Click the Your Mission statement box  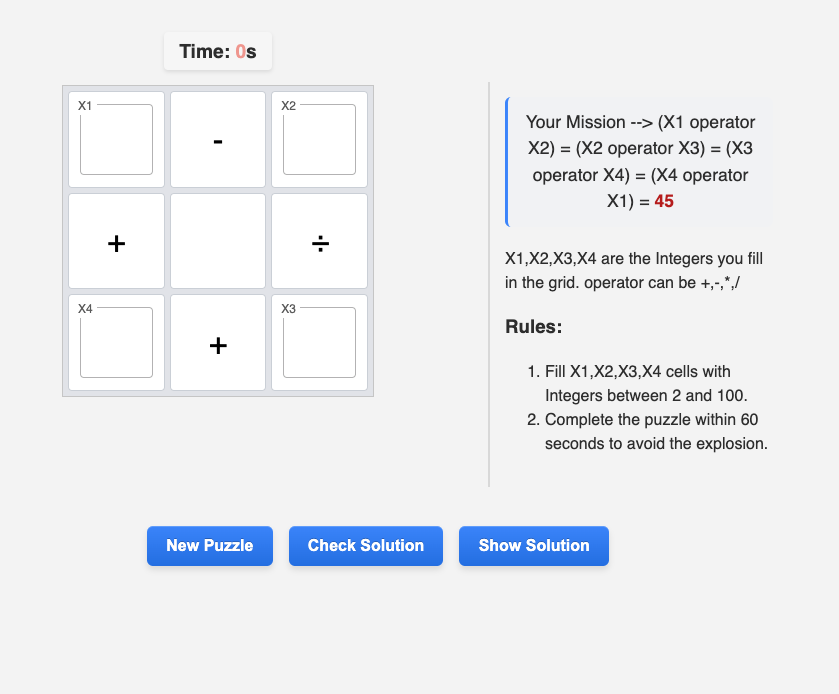(x=639, y=161)
